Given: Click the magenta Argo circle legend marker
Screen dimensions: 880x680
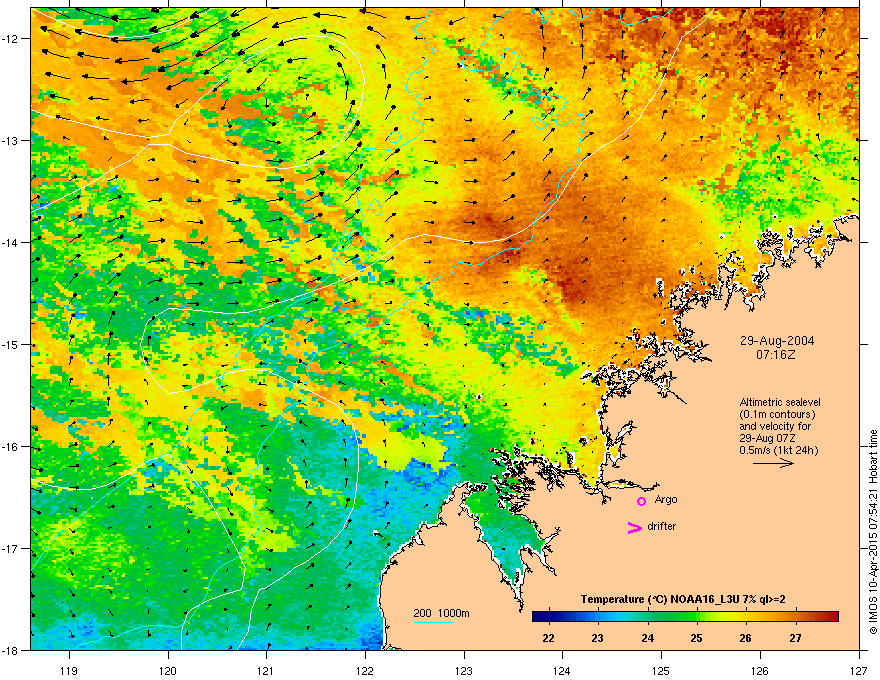Looking at the screenshot, I should click(x=641, y=501).
